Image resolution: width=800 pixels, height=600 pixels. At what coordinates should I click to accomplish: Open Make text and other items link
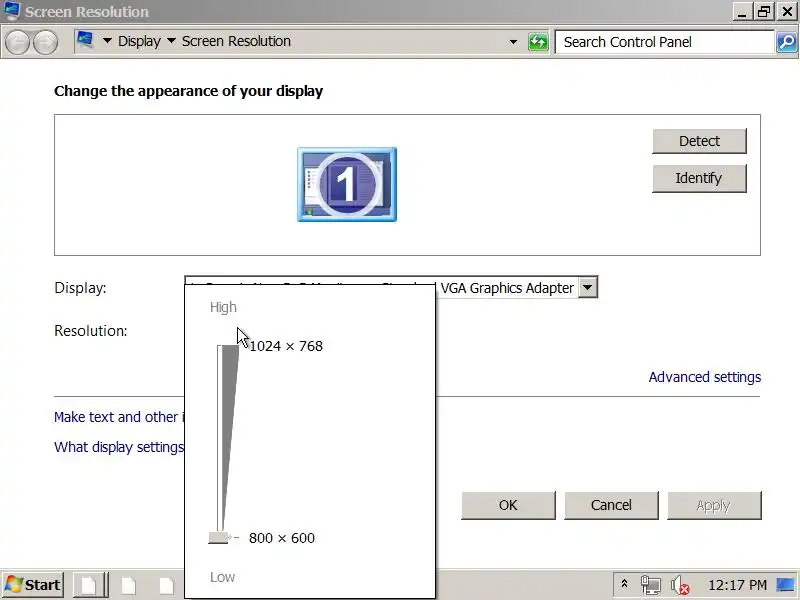pos(119,417)
